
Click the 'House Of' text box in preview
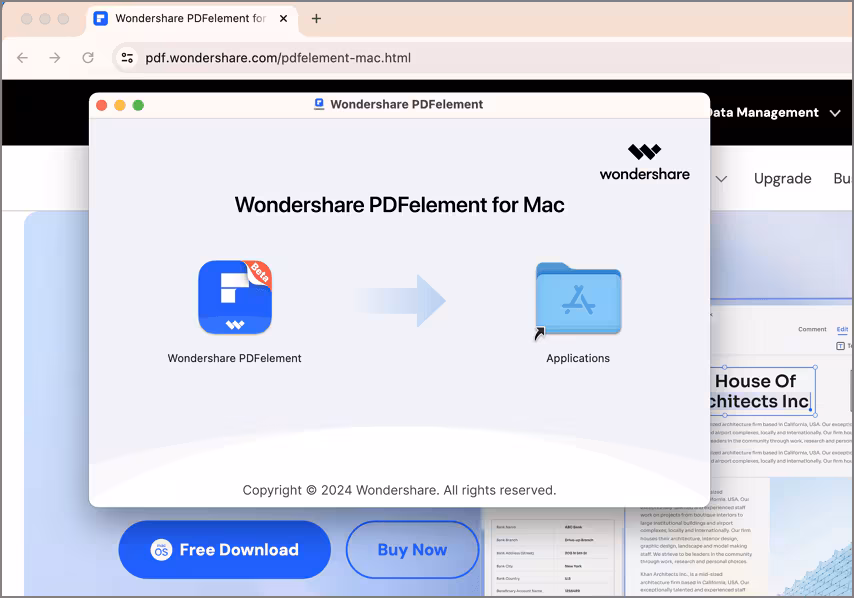(762, 391)
